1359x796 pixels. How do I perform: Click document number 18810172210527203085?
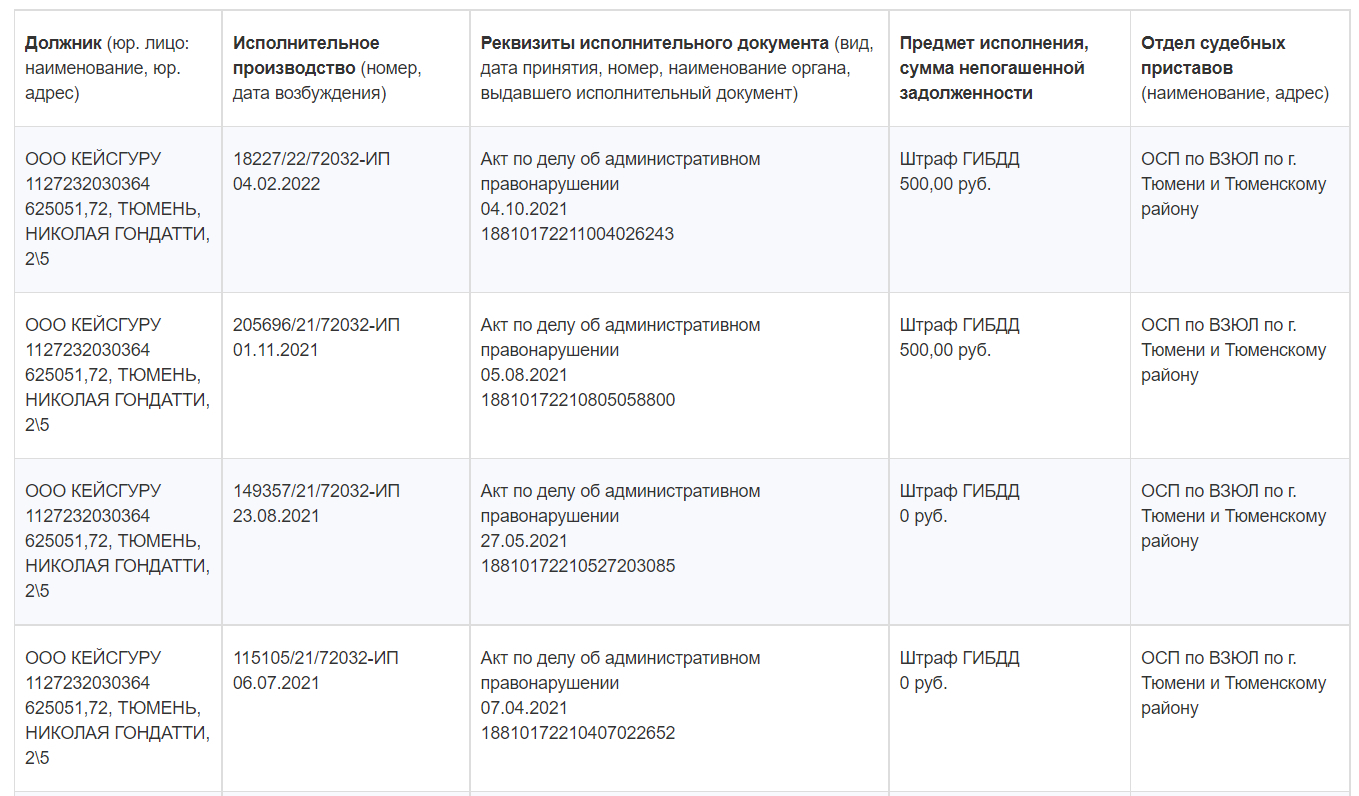click(577, 566)
